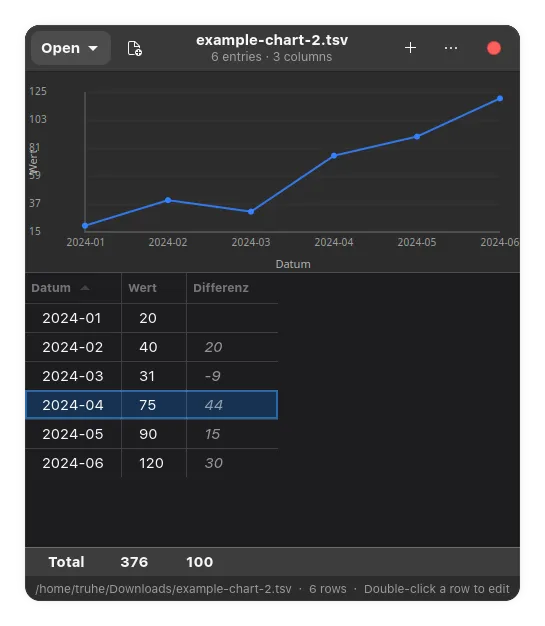Click the 125 y-axis tick label
Viewport: 545px width, 626px height.
tap(38, 91)
